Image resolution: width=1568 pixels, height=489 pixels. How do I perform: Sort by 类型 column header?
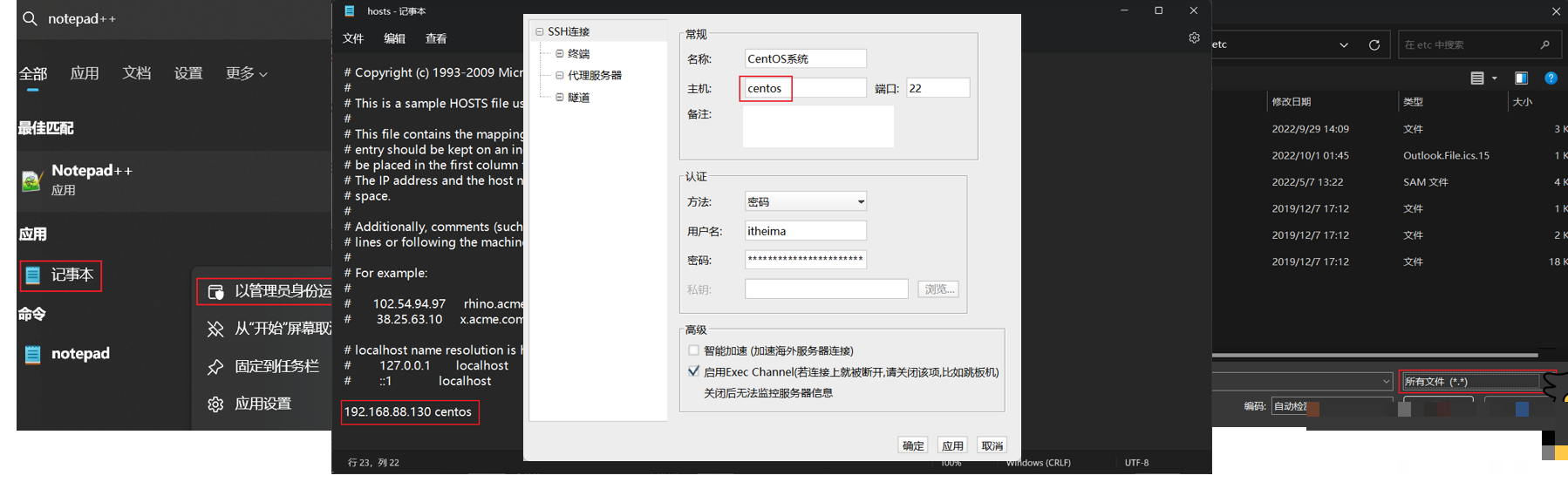[x=1413, y=102]
